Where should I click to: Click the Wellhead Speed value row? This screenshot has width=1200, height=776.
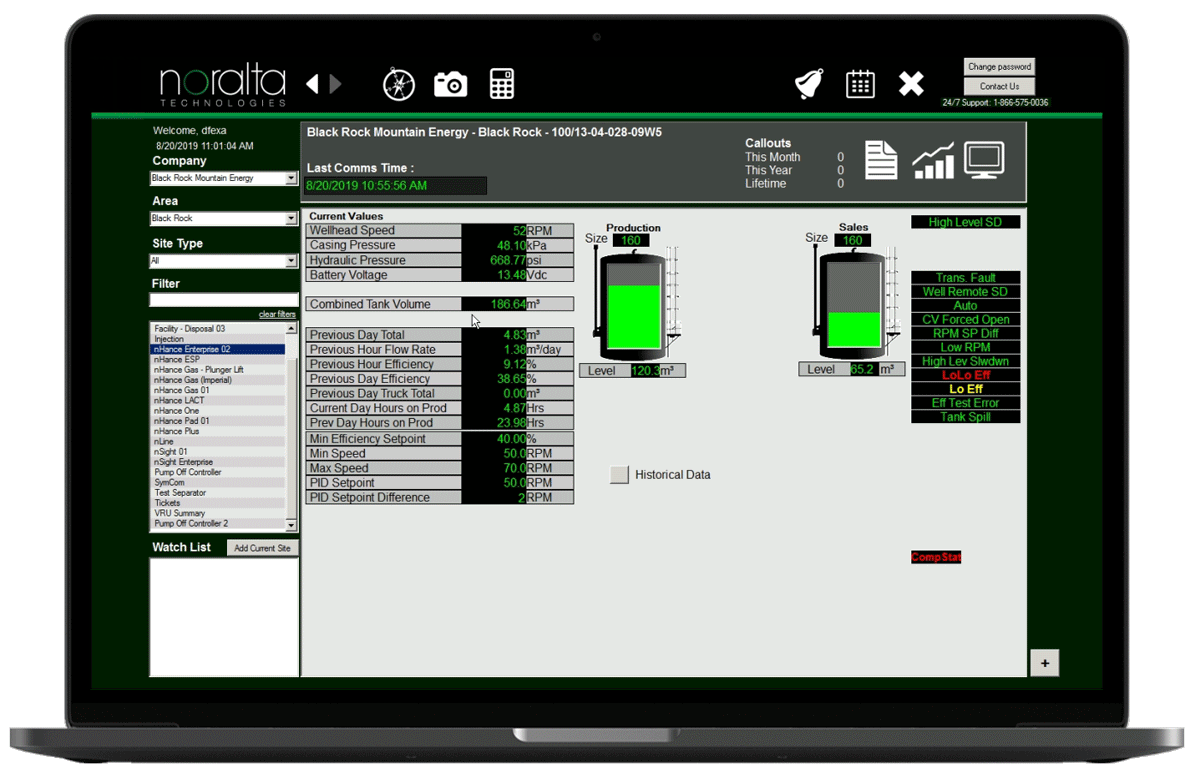[x=440, y=231]
